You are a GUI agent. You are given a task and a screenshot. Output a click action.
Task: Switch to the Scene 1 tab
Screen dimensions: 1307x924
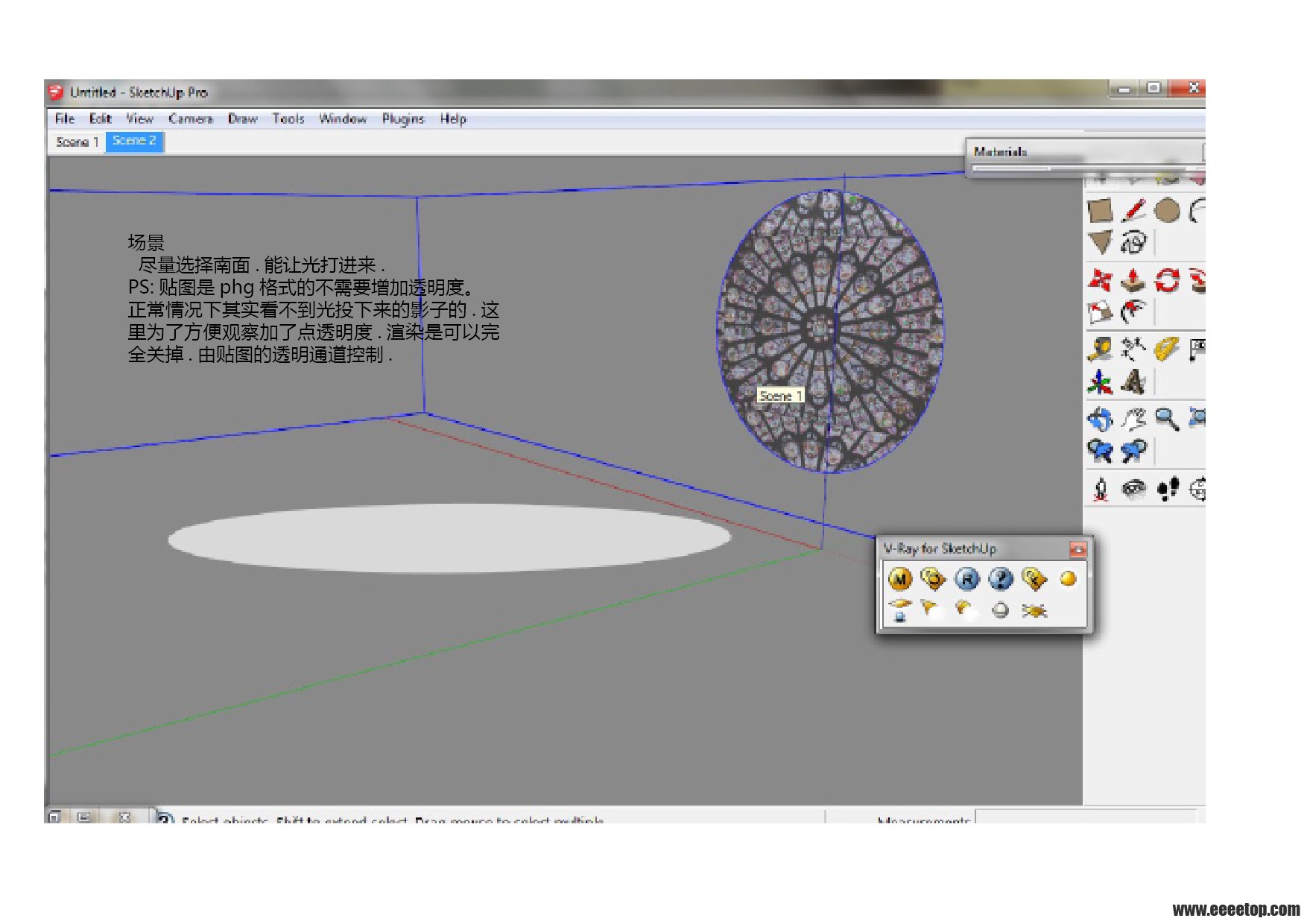[x=77, y=142]
